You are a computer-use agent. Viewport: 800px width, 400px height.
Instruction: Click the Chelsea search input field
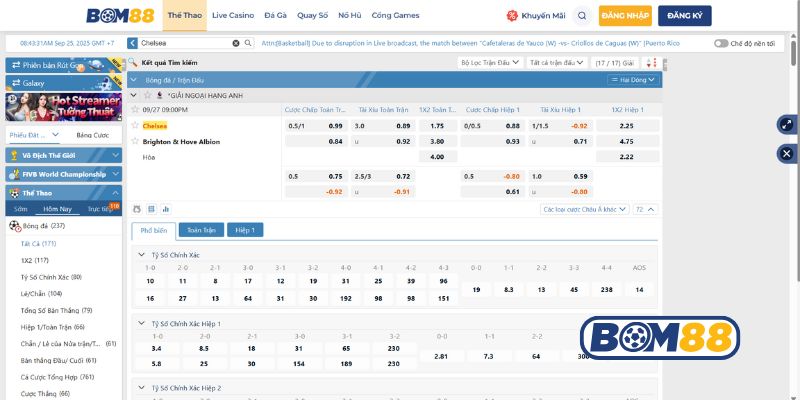[185, 43]
